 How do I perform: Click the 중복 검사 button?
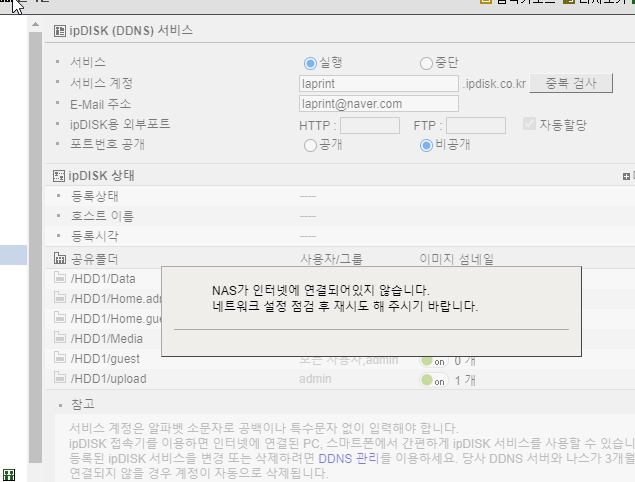coord(571,83)
